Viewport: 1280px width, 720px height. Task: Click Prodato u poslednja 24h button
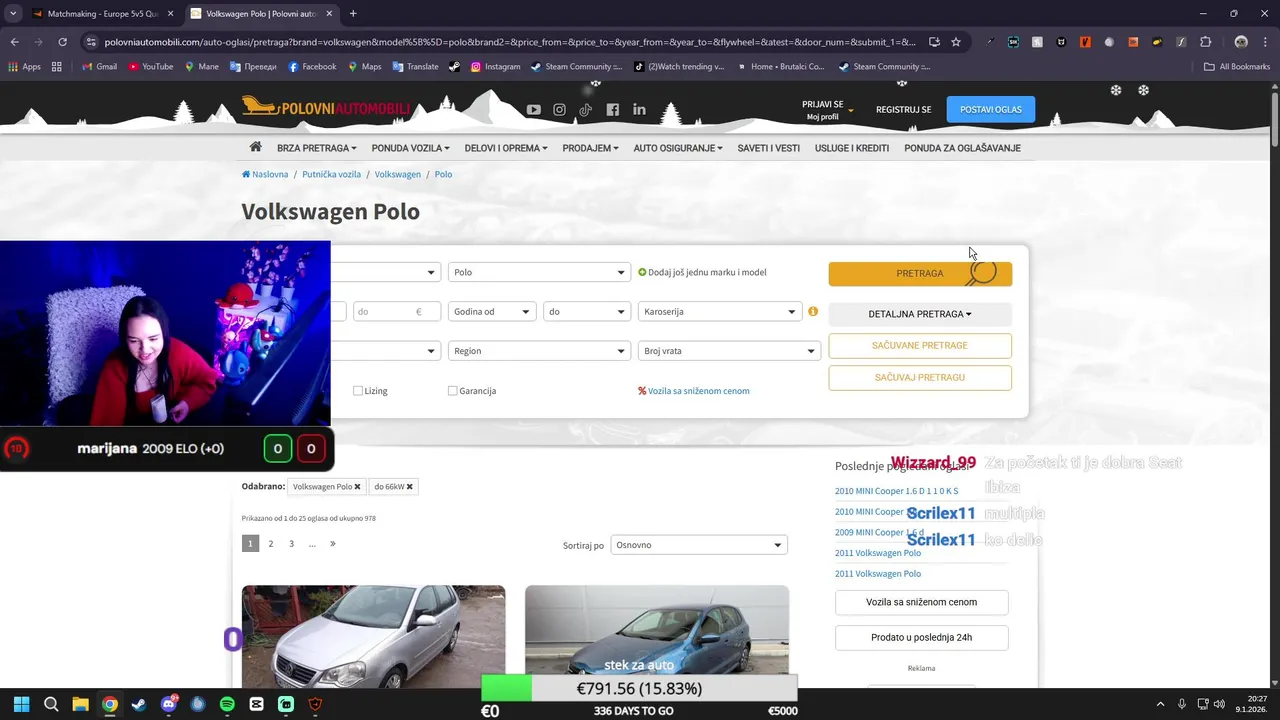coord(921,637)
